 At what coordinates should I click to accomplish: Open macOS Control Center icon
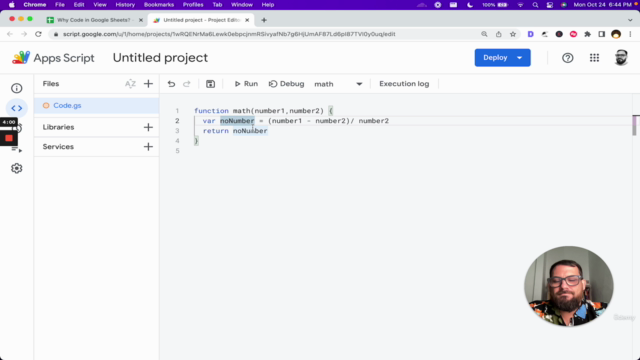click(x=550, y=5)
